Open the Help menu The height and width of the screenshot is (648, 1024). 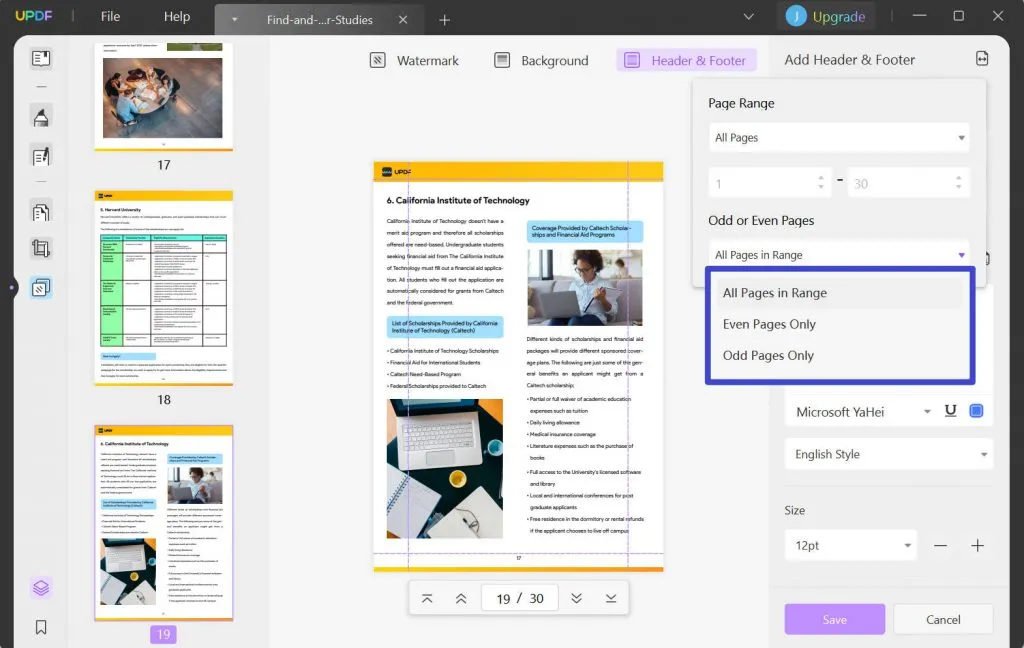(x=176, y=16)
